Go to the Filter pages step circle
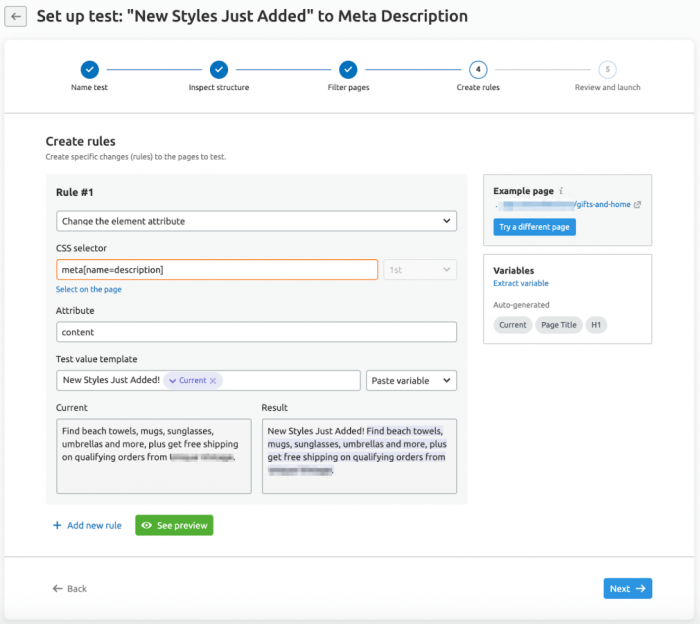The image size is (700, 624). (x=348, y=70)
